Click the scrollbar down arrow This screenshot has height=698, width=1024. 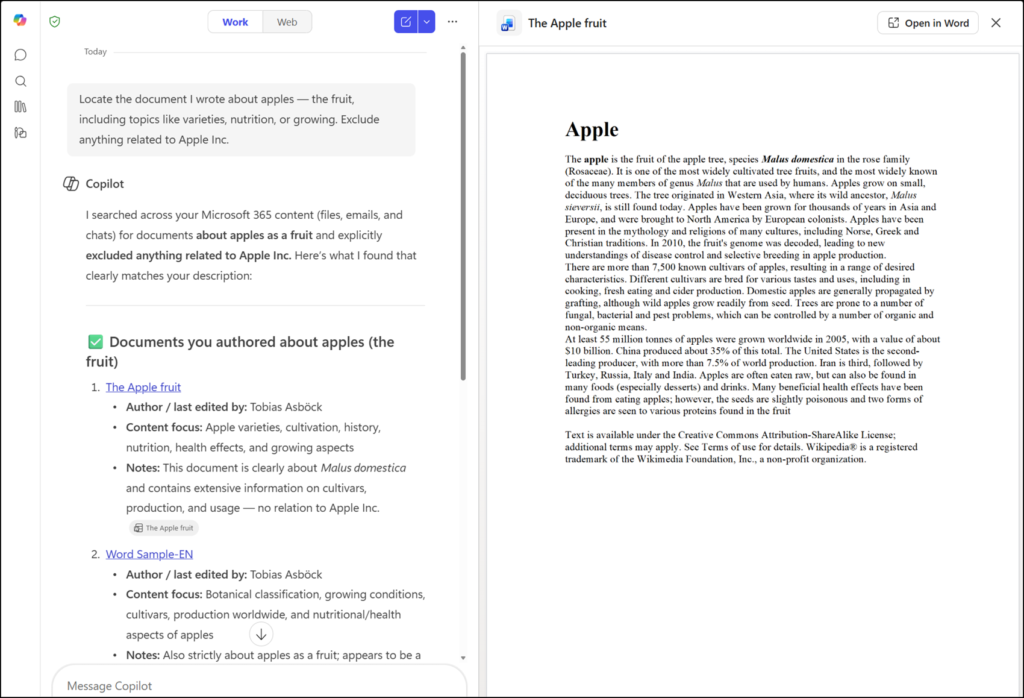(x=463, y=658)
